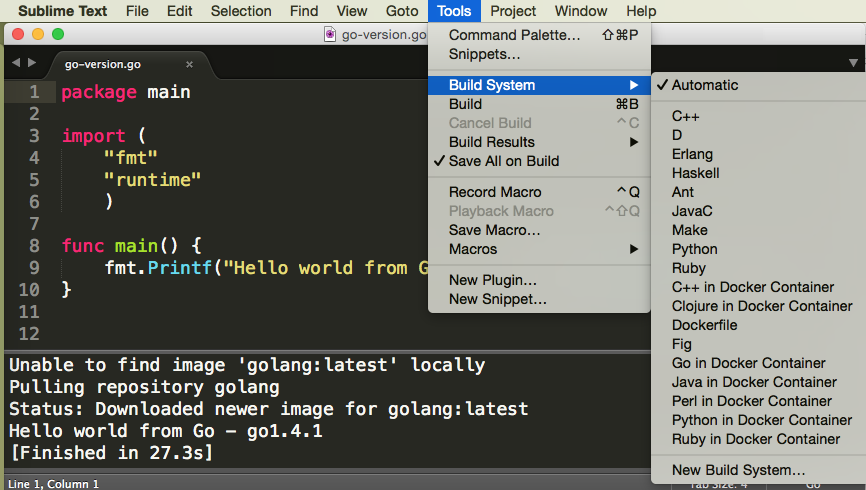Image resolution: width=866 pixels, height=490 pixels.
Task: Click line number 12 in the gutter
Action: (29, 334)
